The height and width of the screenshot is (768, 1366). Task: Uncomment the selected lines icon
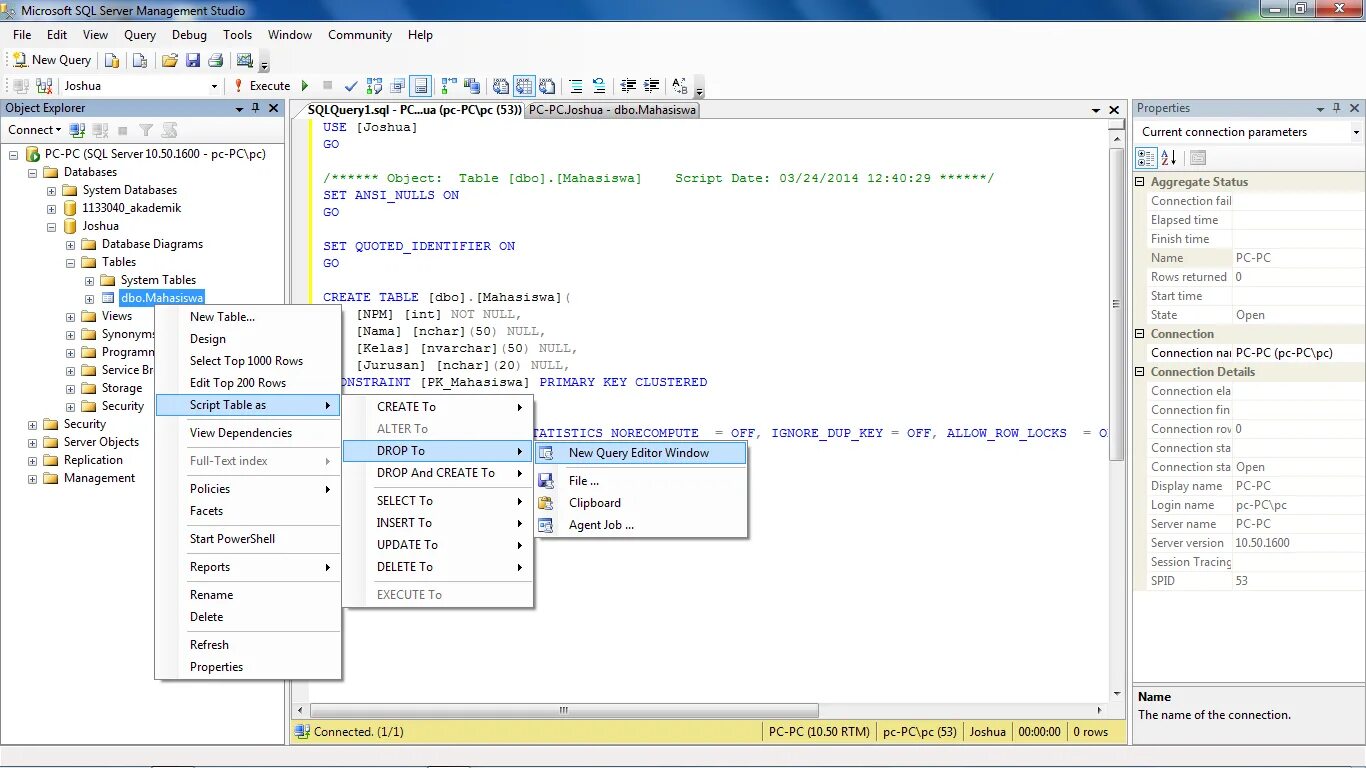[599, 86]
